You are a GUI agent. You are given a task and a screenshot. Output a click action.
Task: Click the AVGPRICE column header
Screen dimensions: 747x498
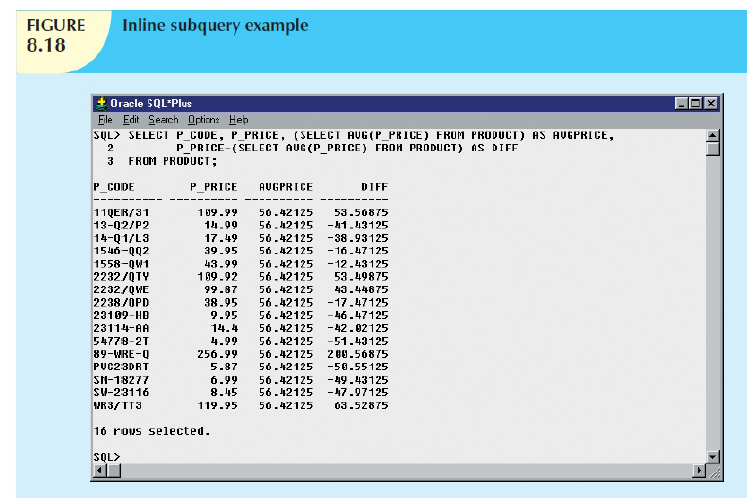(286, 187)
